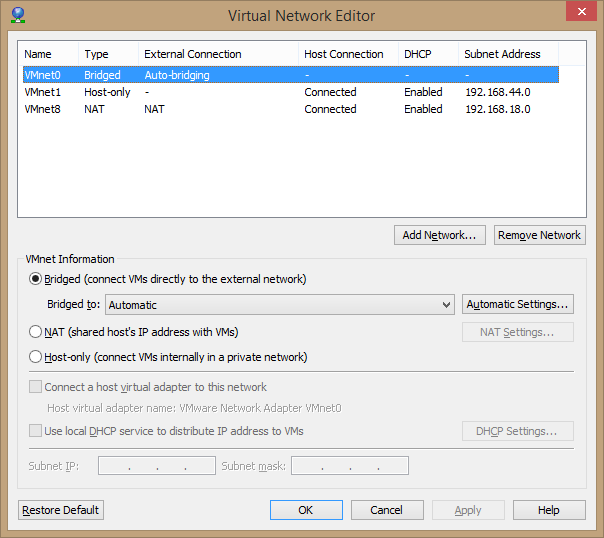Tick Connect a host virtual adapter checkbox
Image resolution: width=604 pixels, height=538 pixels.
[x=35, y=387]
